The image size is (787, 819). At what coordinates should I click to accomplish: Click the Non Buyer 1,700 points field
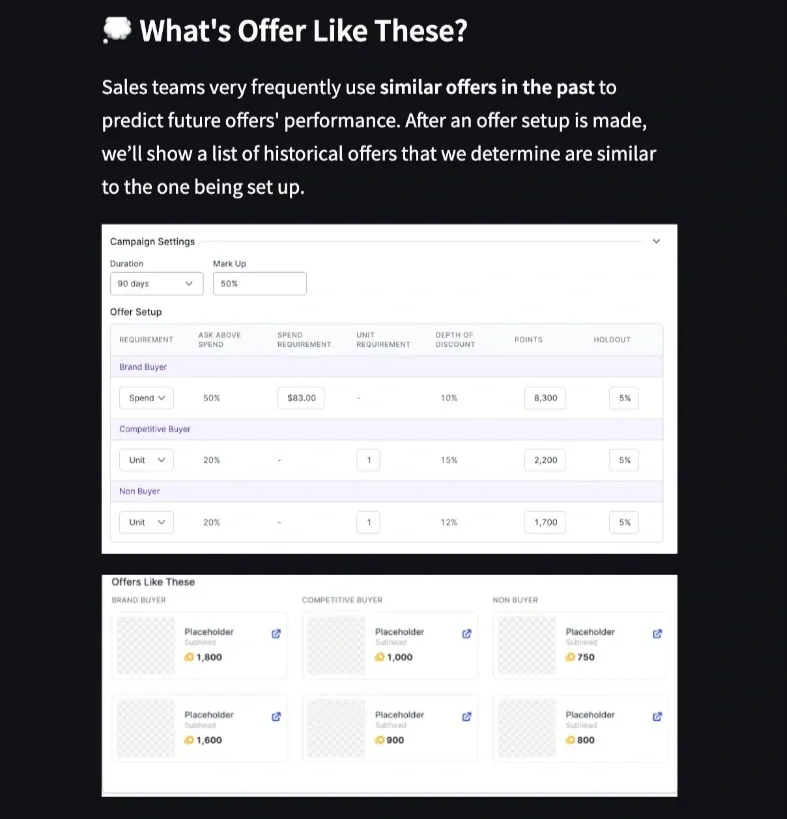545,522
